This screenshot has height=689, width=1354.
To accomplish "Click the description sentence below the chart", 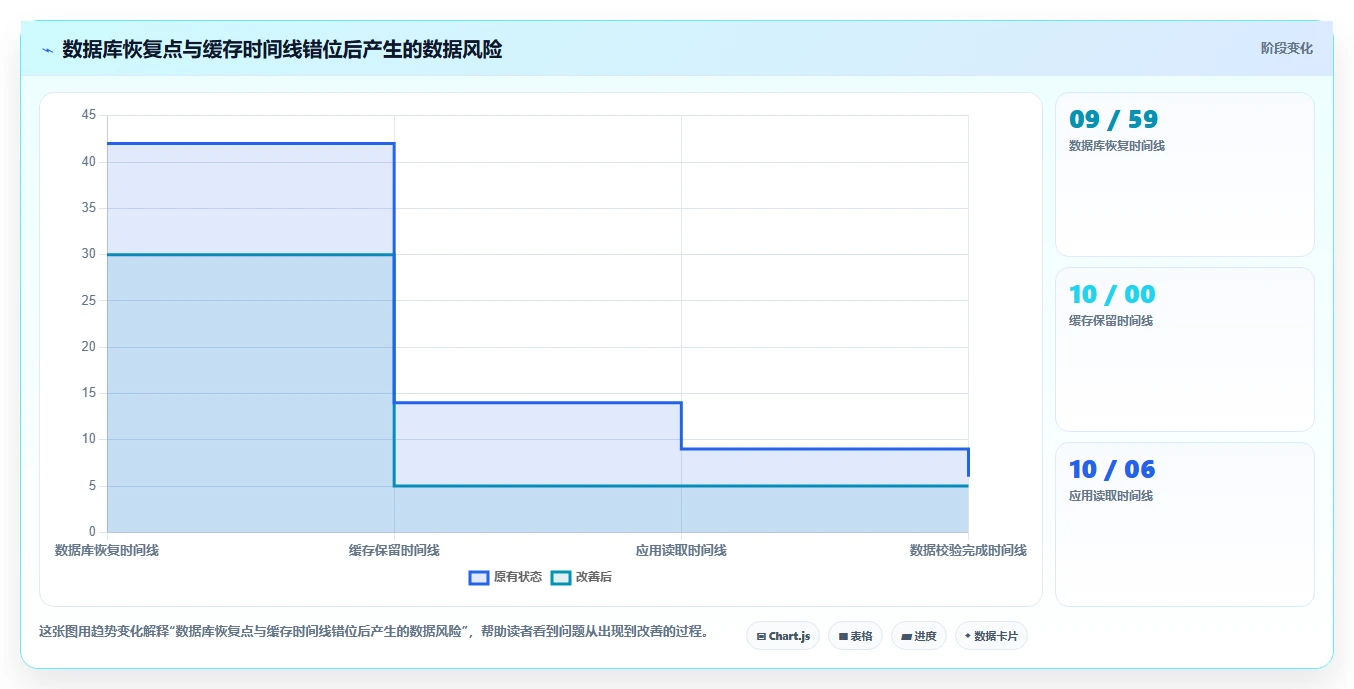I will pos(373,632).
